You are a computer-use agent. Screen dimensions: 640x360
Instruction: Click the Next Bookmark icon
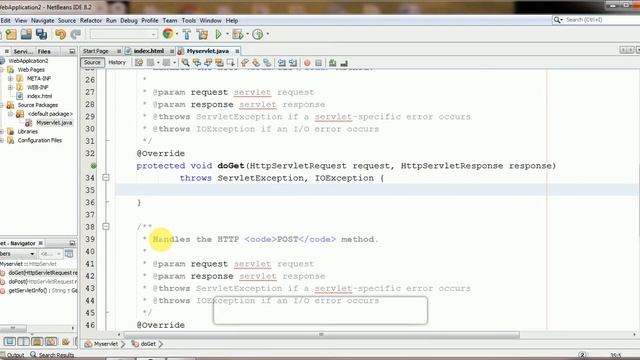pyautogui.click(x=256, y=63)
